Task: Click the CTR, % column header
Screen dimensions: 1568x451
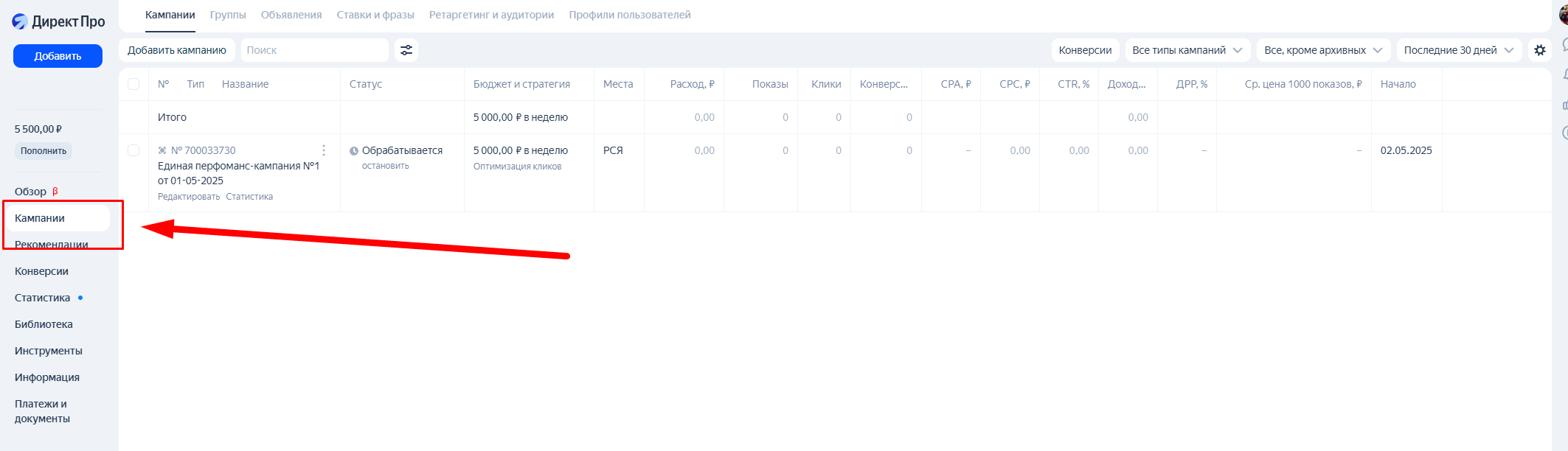Action: [1073, 84]
